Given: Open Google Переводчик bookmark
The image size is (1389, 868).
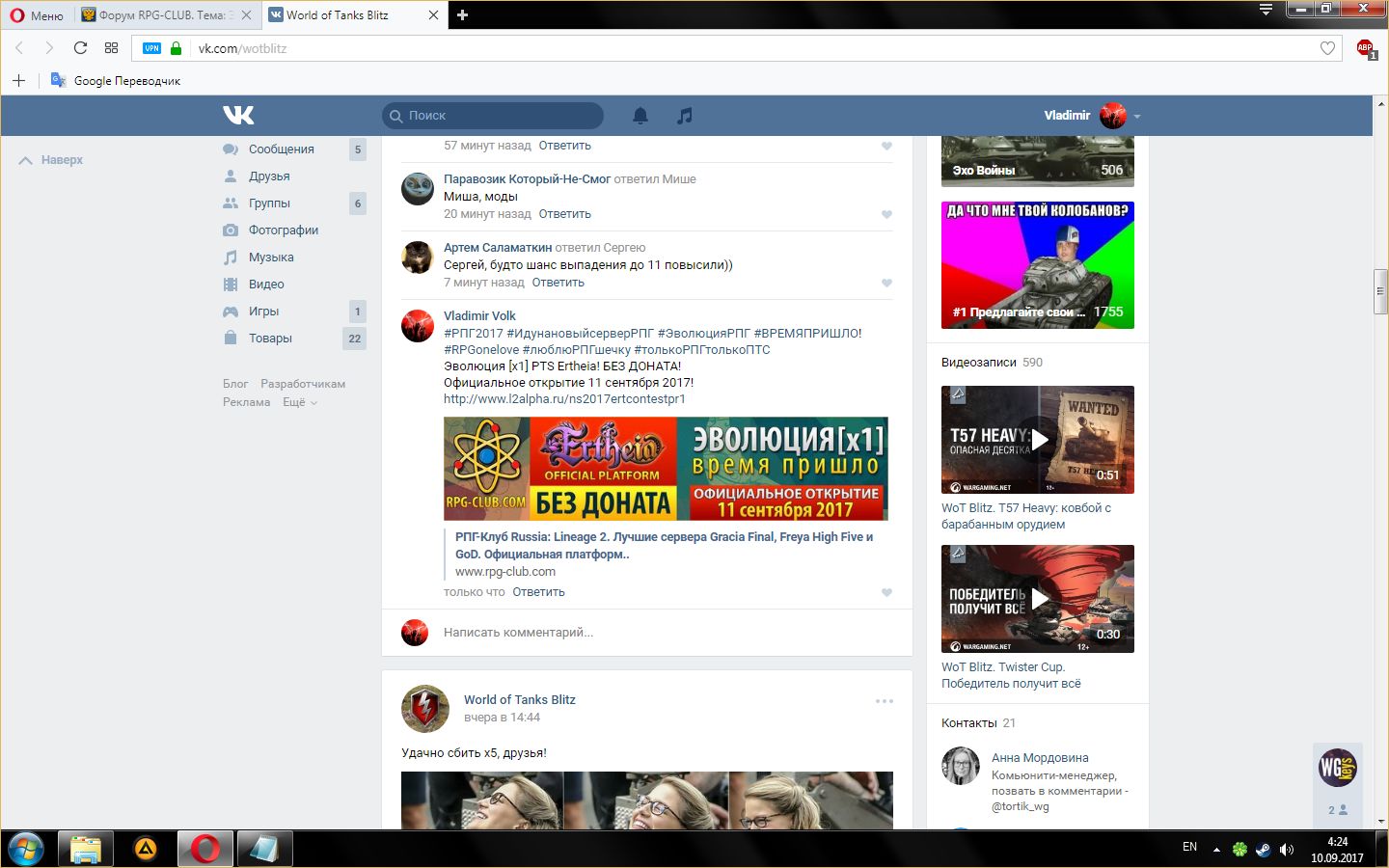Looking at the screenshot, I should (116, 80).
